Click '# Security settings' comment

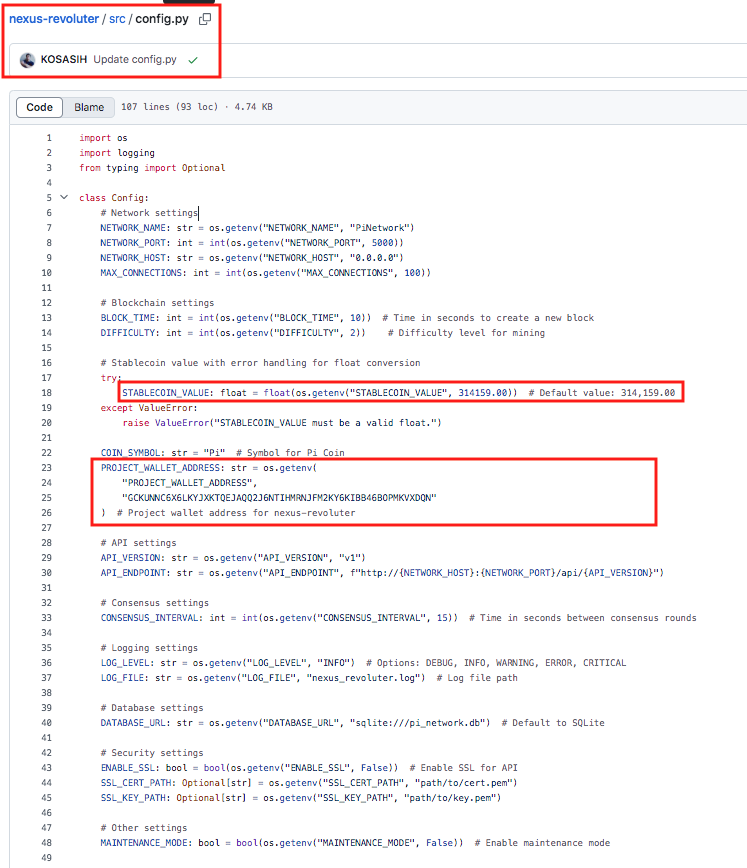pos(152,753)
